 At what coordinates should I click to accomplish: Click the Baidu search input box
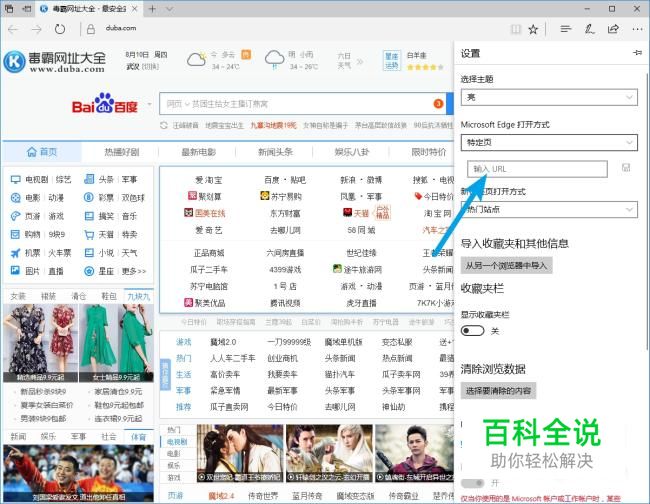coord(303,104)
